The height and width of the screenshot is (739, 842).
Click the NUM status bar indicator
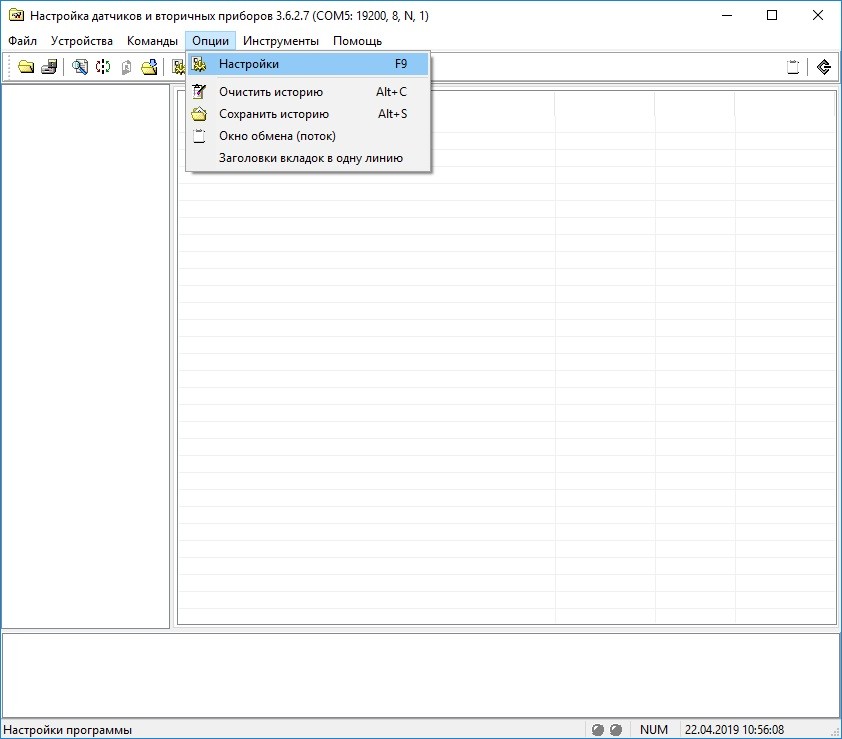click(654, 729)
